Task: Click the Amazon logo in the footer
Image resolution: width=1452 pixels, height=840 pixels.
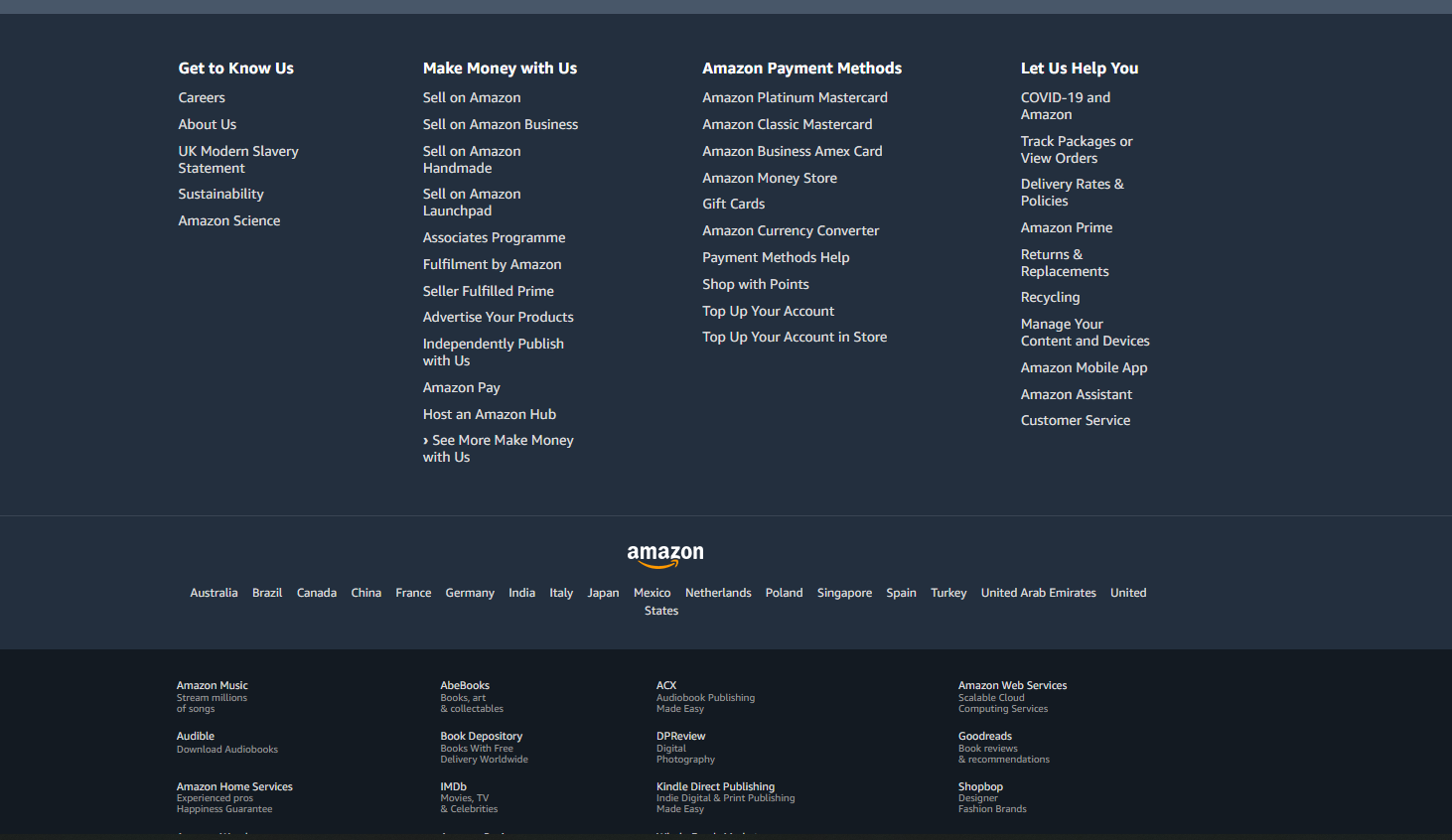Action: [x=665, y=556]
